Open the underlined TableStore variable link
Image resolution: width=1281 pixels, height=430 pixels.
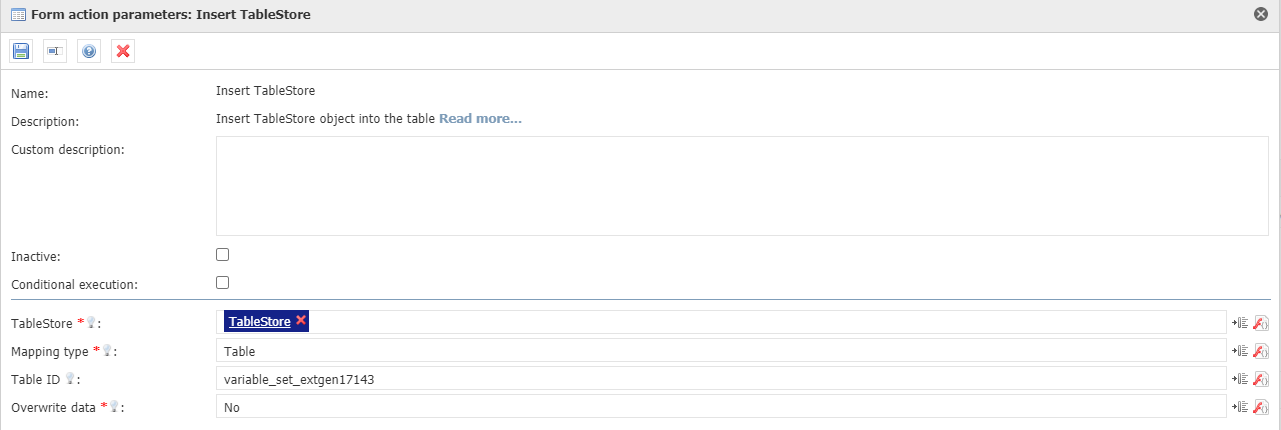pyautogui.click(x=259, y=321)
